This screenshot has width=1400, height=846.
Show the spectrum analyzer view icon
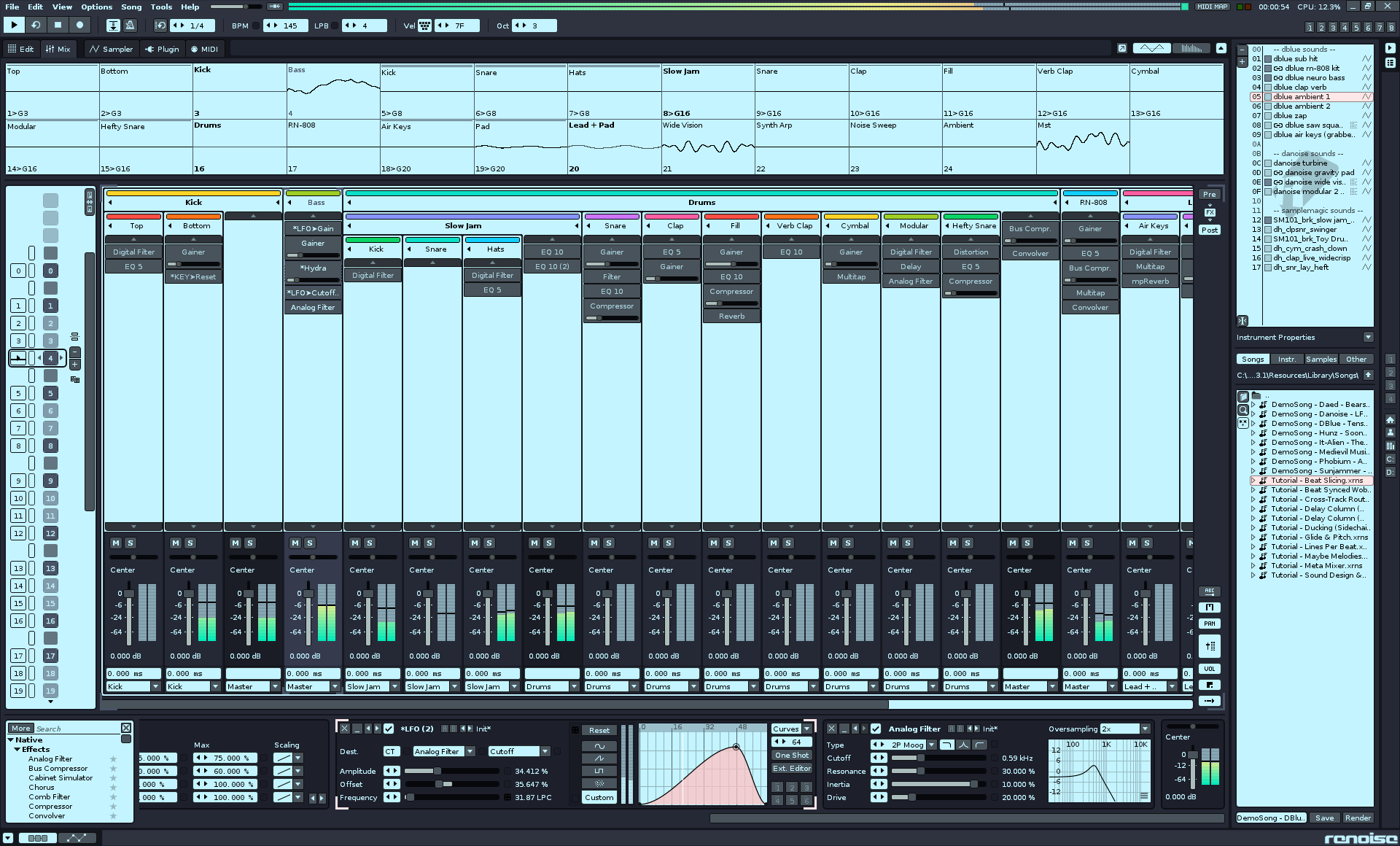pyautogui.click(x=1191, y=48)
